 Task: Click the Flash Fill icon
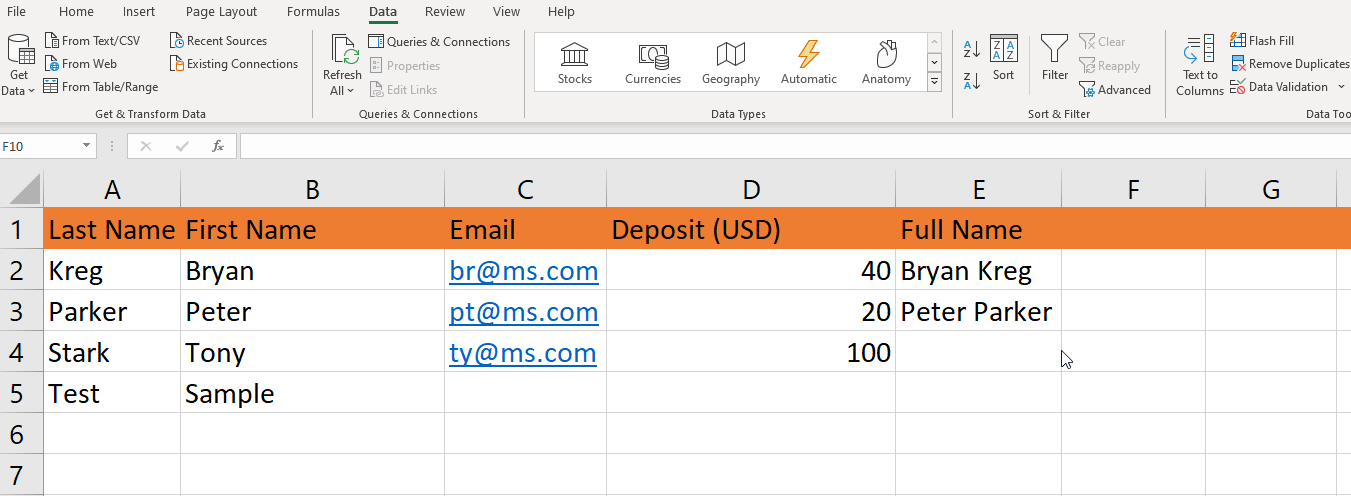1238,41
